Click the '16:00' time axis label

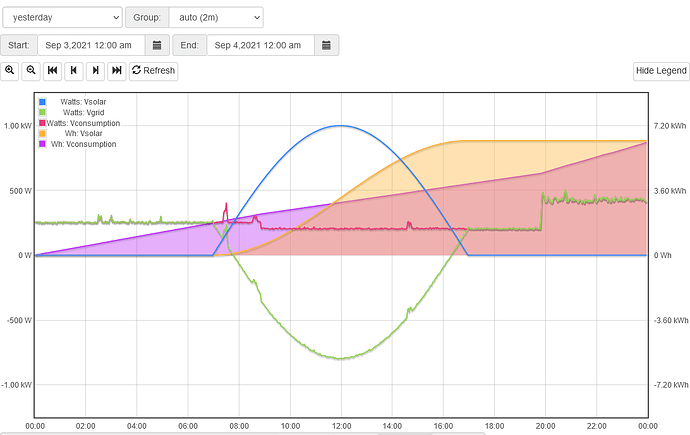[x=443, y=426]
